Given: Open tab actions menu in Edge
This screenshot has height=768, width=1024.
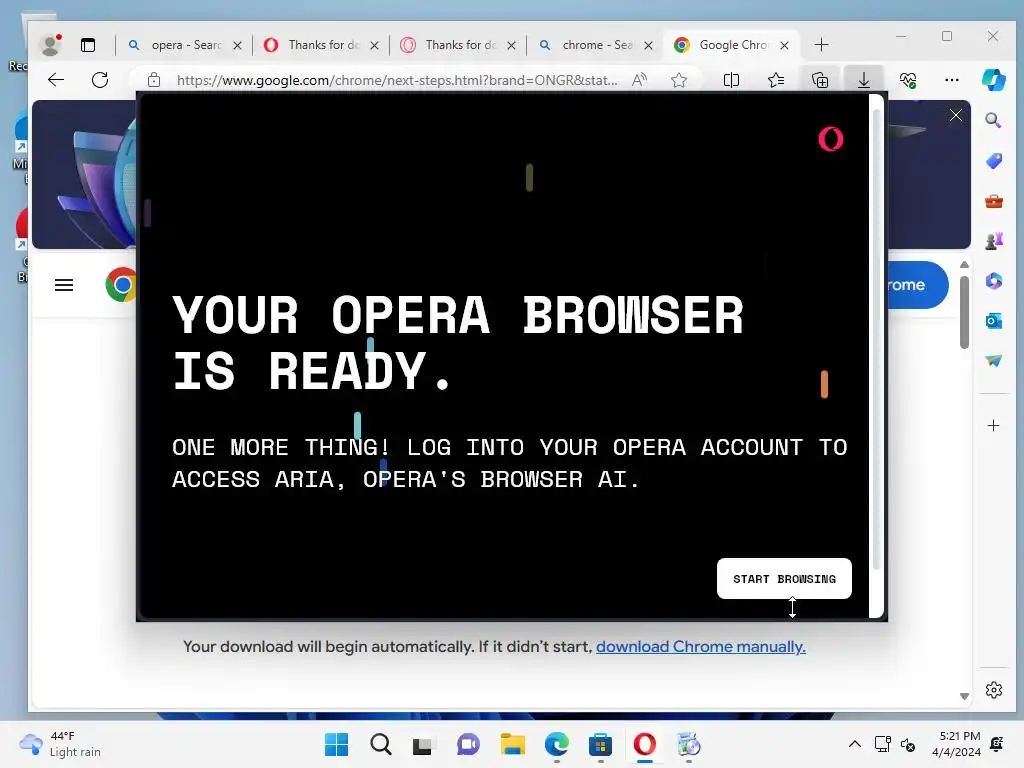Looking at the screenshot, I should (88, 44).
